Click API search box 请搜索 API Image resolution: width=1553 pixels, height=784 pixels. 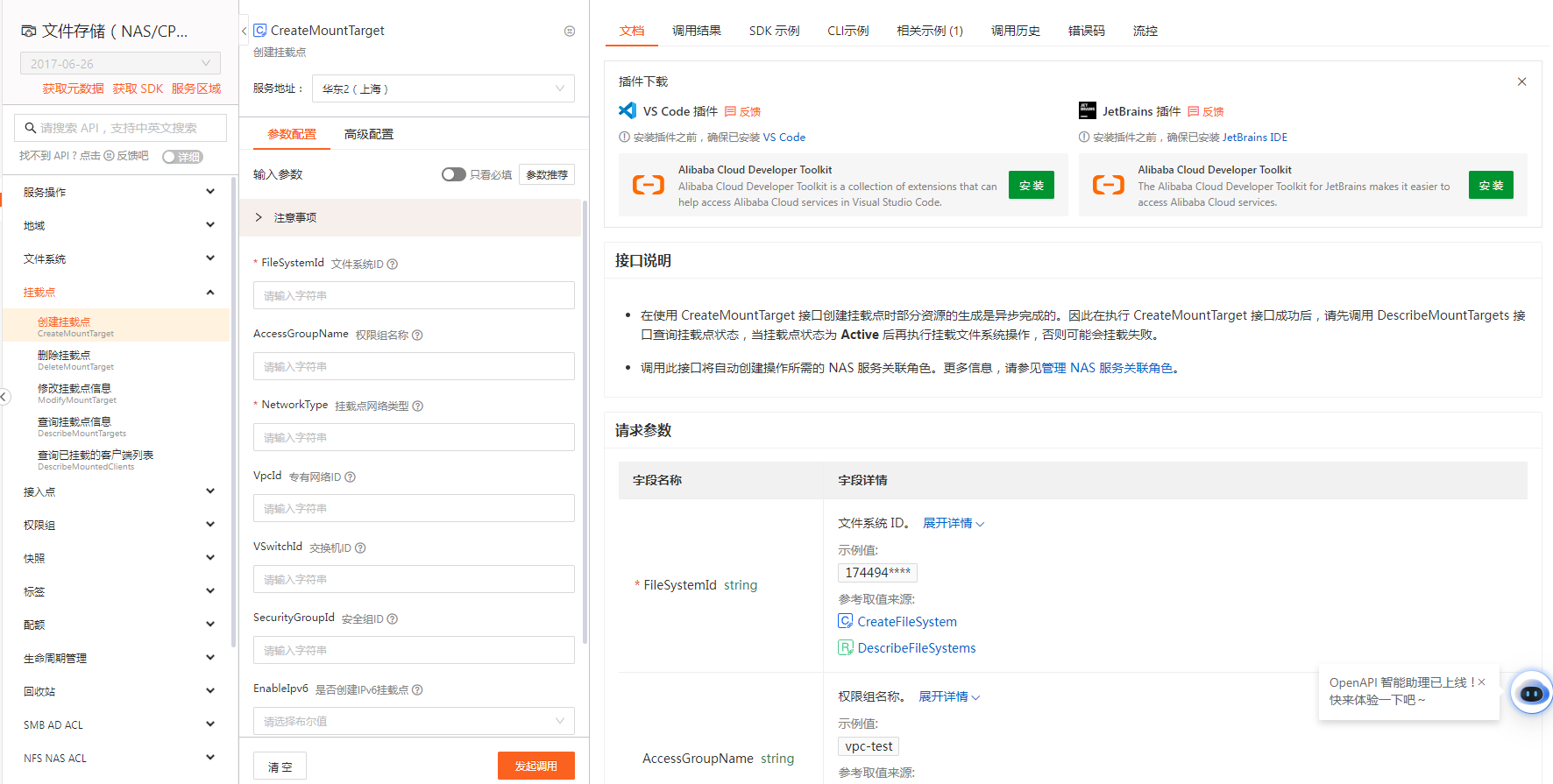point(120,128)
